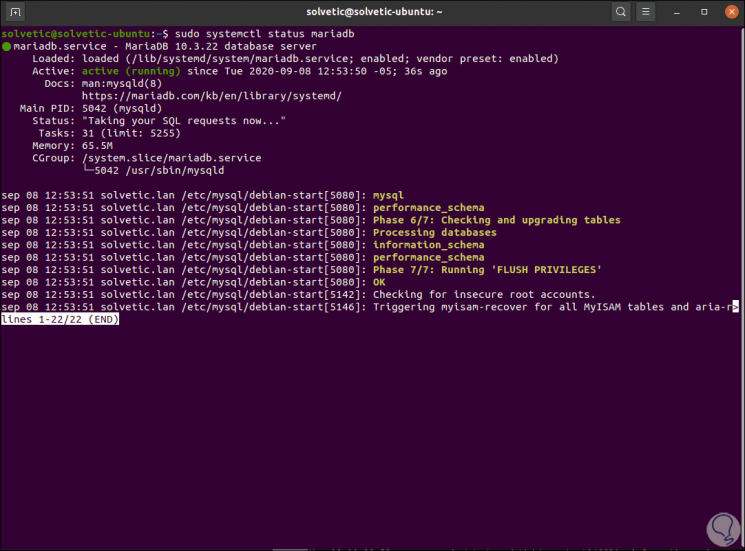Click the window title solvetic@solvetic-ubuntu
The width and height of the screenshot is (745, 551).
(x=372, y=12)
